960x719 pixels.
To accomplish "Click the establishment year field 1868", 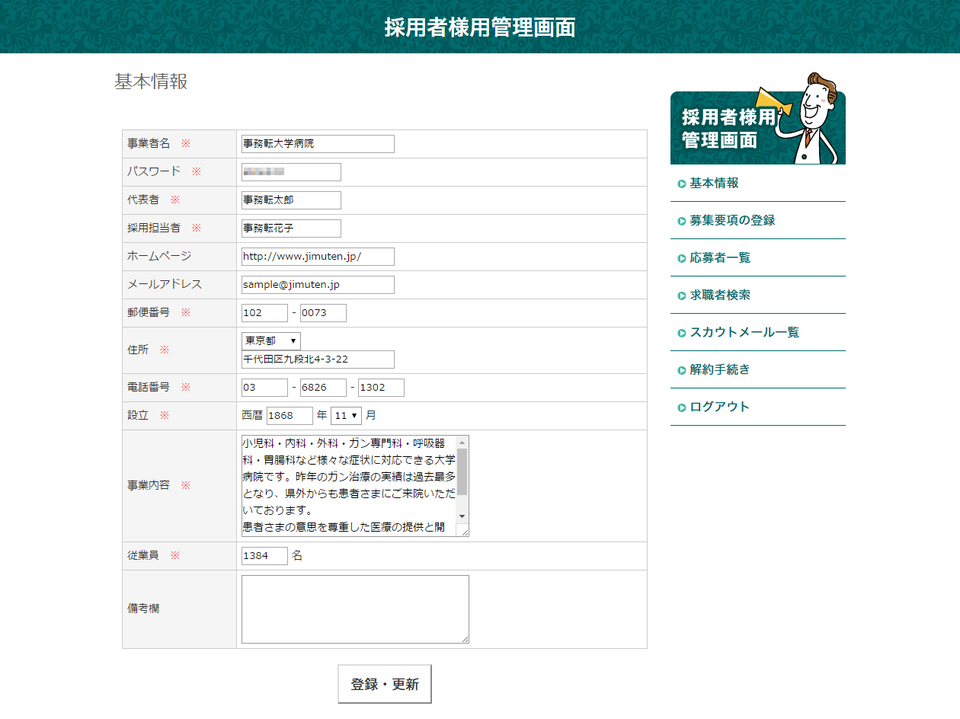I will pos(290,416).
